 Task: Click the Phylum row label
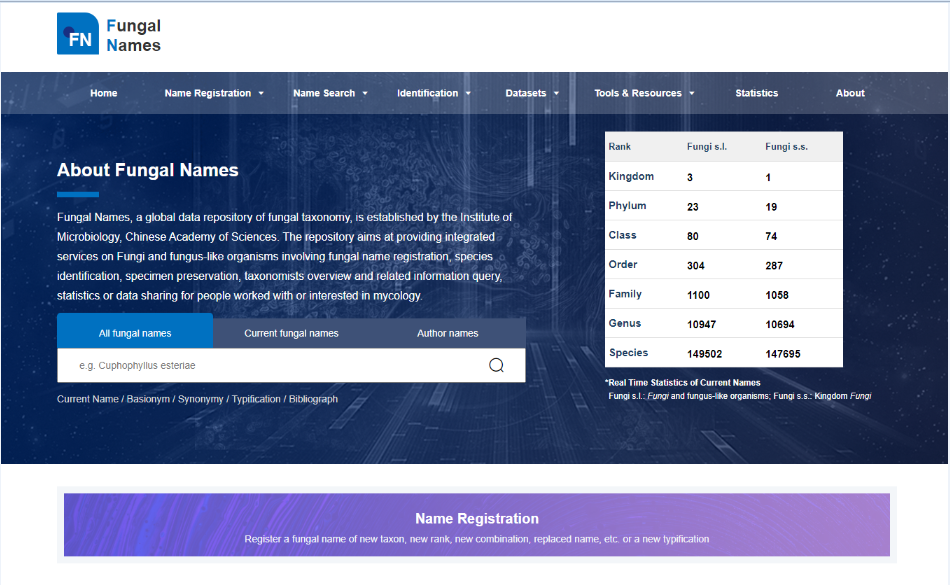[628, 206]
